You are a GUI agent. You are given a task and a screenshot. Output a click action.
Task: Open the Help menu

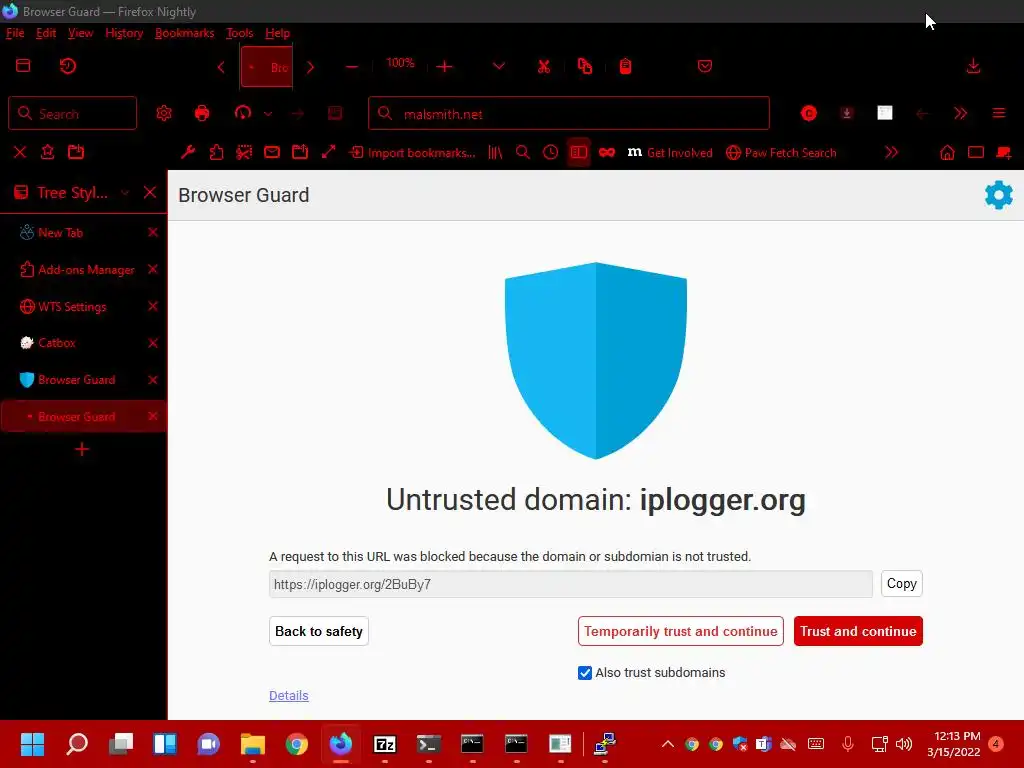click(x=277, y=33)
